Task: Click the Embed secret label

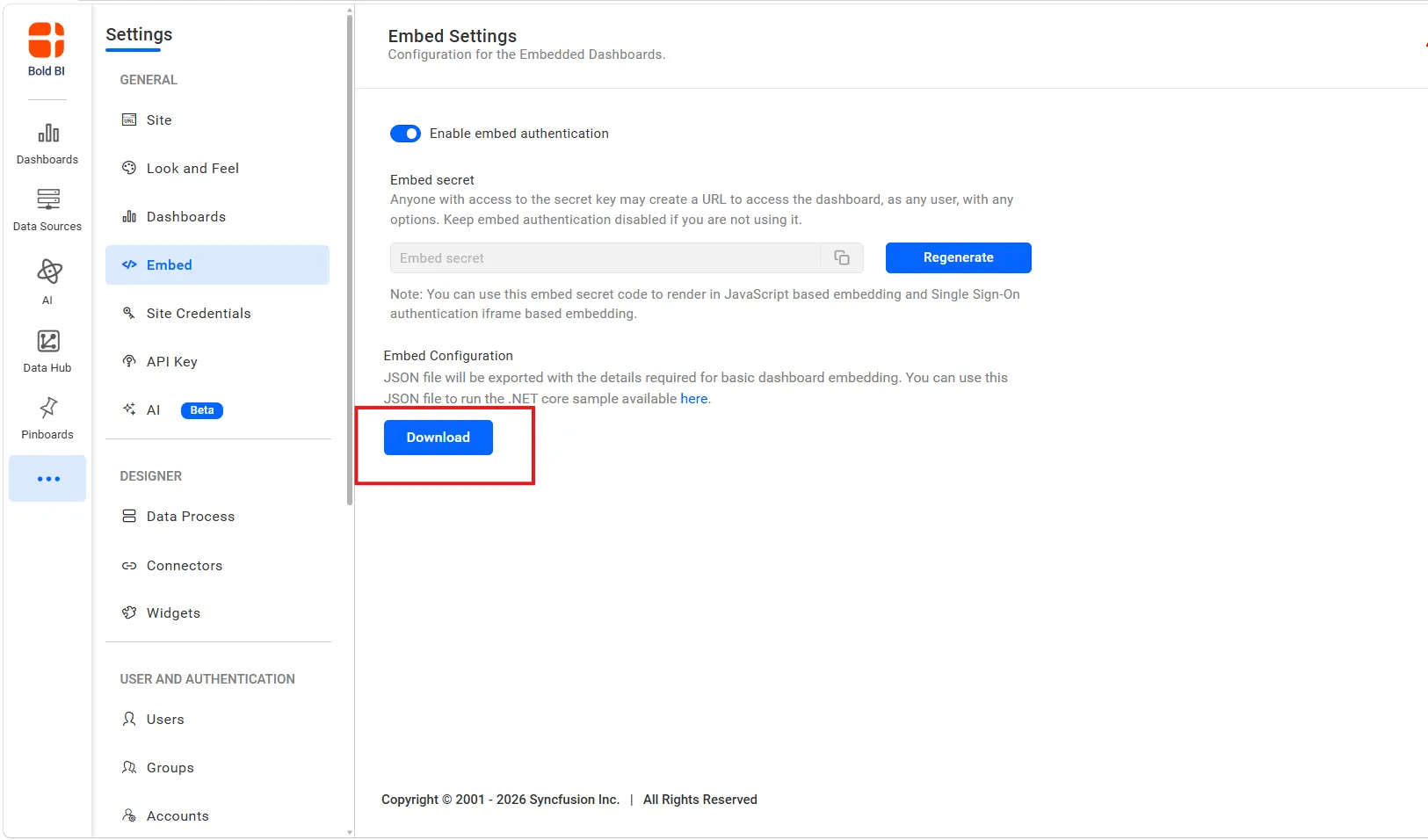Action: [432, 180]
